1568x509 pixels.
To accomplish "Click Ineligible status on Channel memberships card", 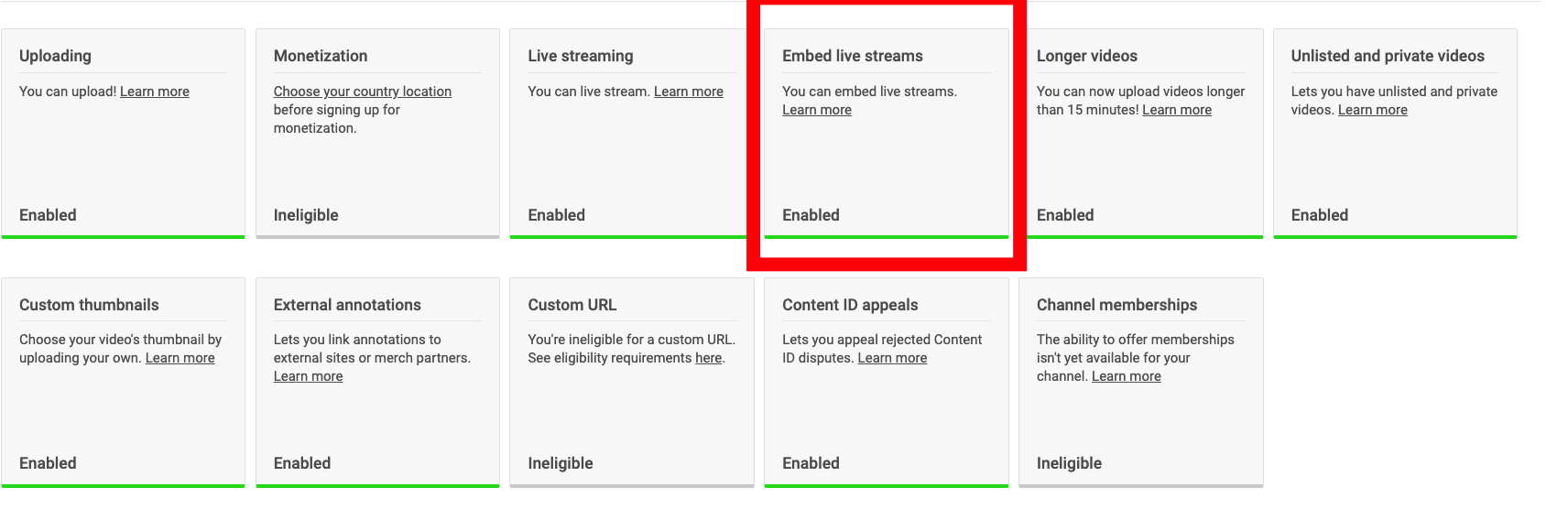I will click(x=1069, y=463).
